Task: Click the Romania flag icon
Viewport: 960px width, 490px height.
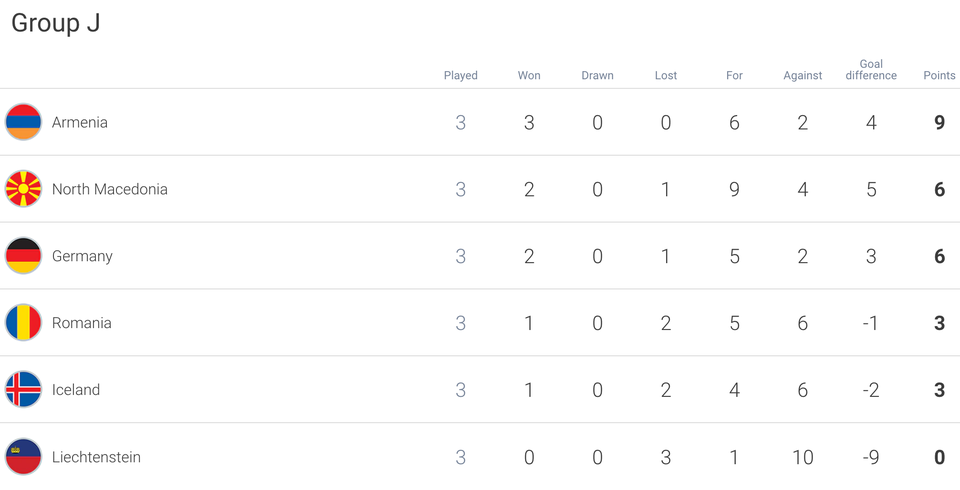Action: pyautogui.click(x=23, y=322)
